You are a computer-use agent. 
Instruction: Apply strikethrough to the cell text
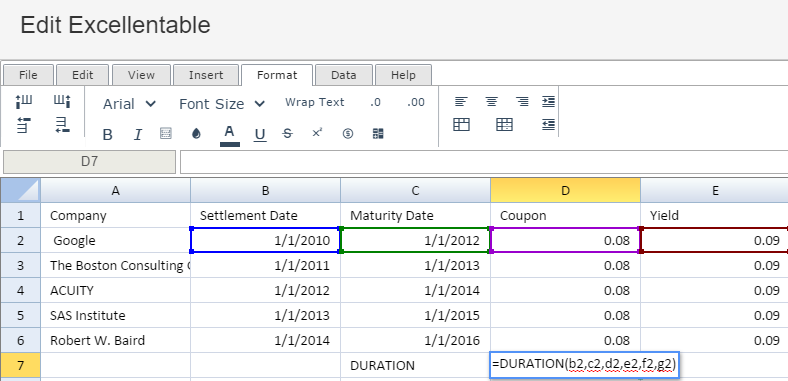(287, 134)
